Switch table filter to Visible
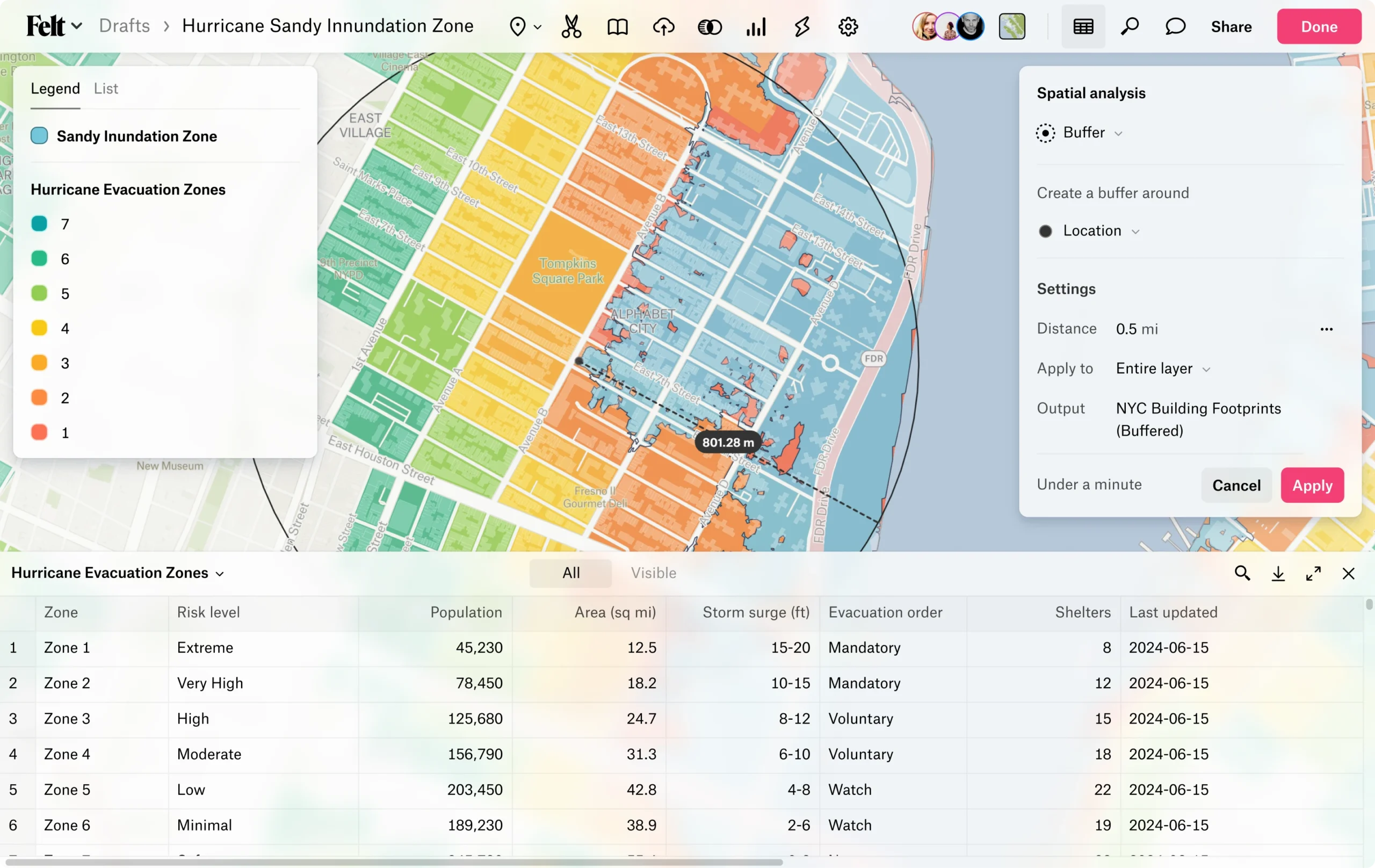Screen dimensions: 1375x868 [653, 573]
